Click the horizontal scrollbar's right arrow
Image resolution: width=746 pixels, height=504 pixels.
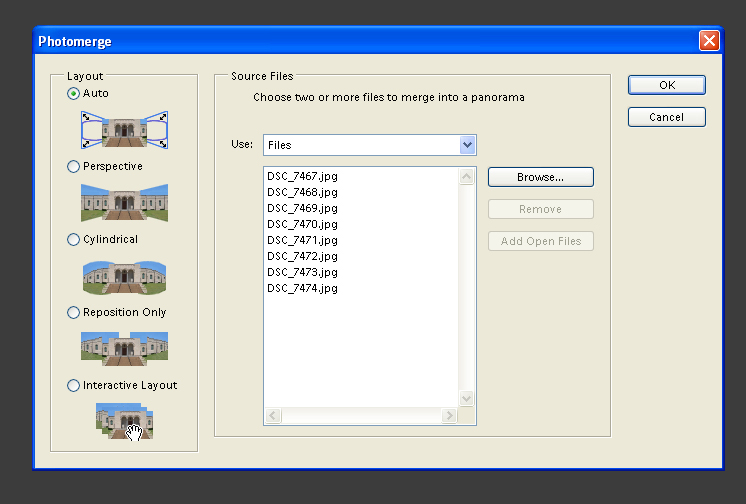pyautogui.click(x=451, y=415)
